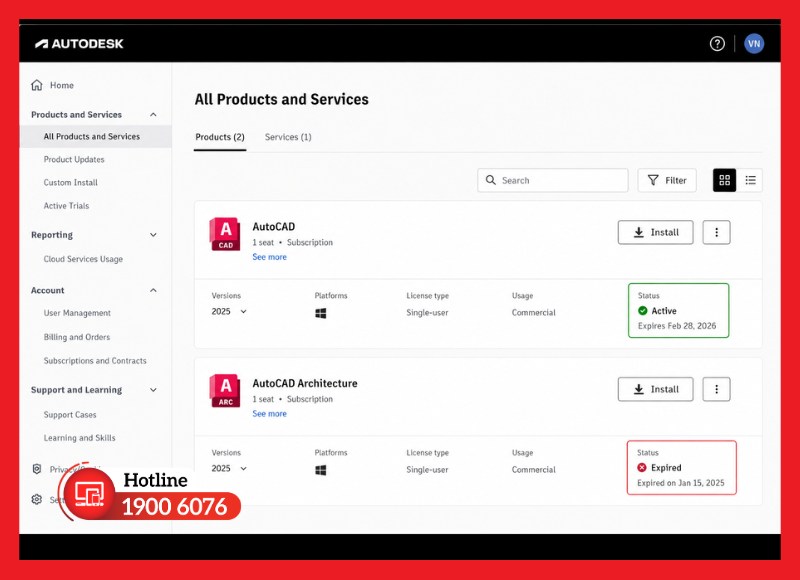Click the AutoCAD product icon
Image resolution: width=800 pixels, height=580 pixels.
[225, 234]
